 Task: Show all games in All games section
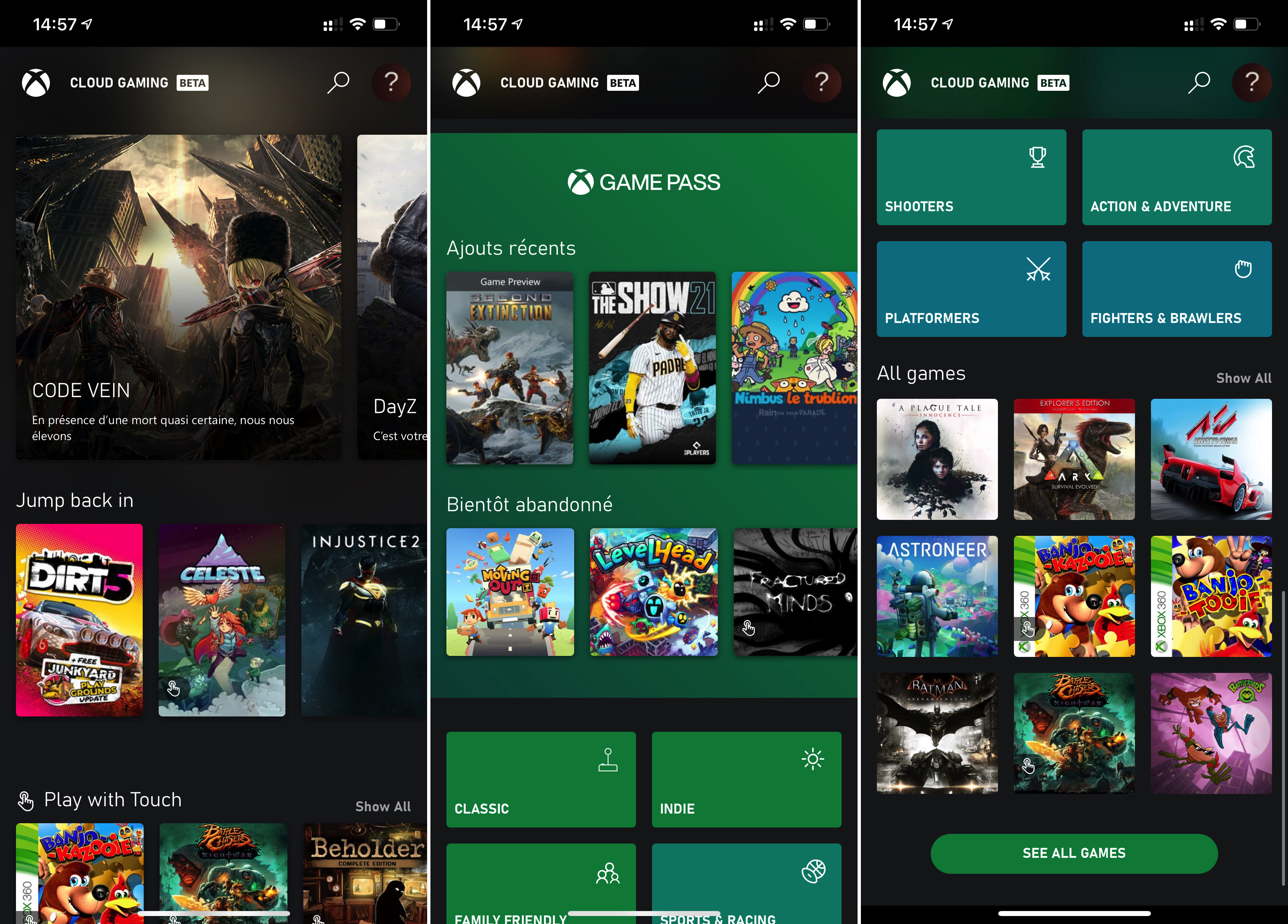[1243, 378]
